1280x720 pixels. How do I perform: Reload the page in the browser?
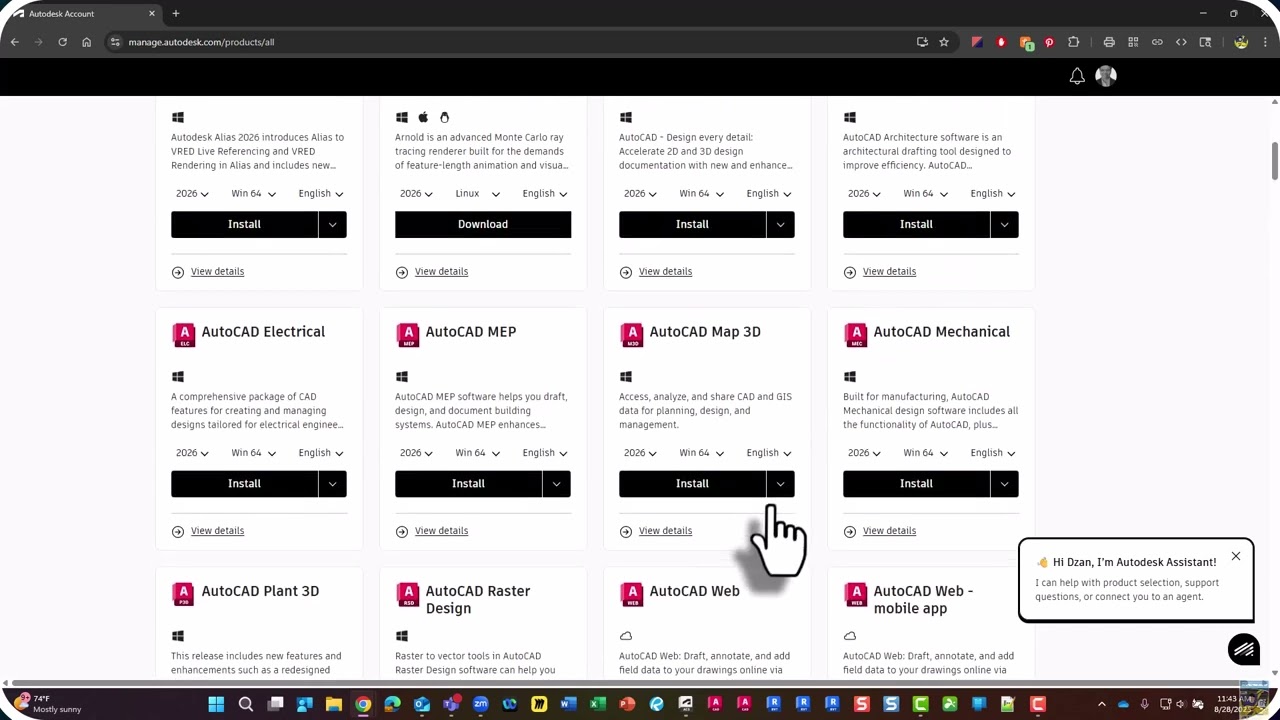pyautogui.click(x=62, y=42)
